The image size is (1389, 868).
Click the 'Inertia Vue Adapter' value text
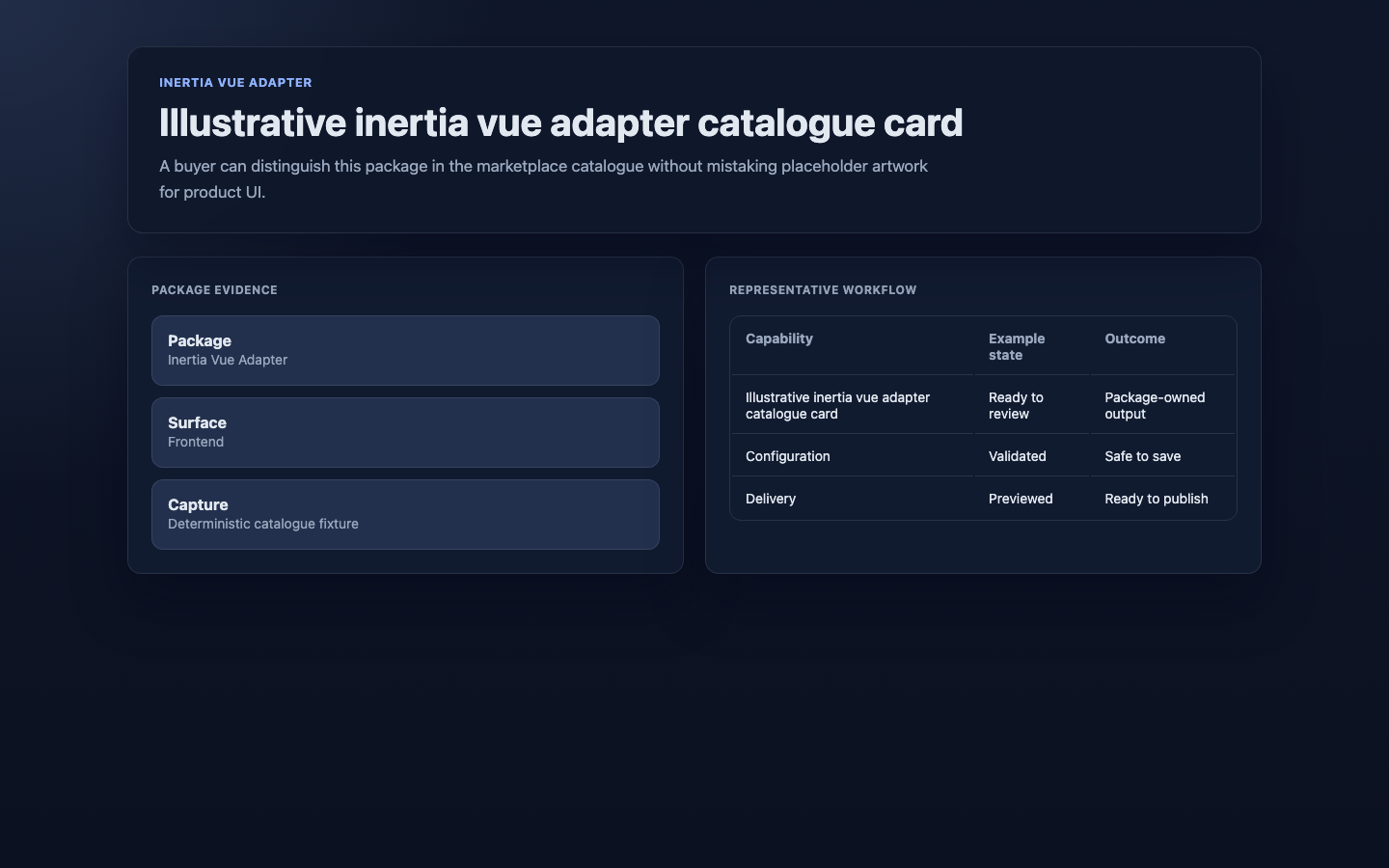[x=228, y=360]
